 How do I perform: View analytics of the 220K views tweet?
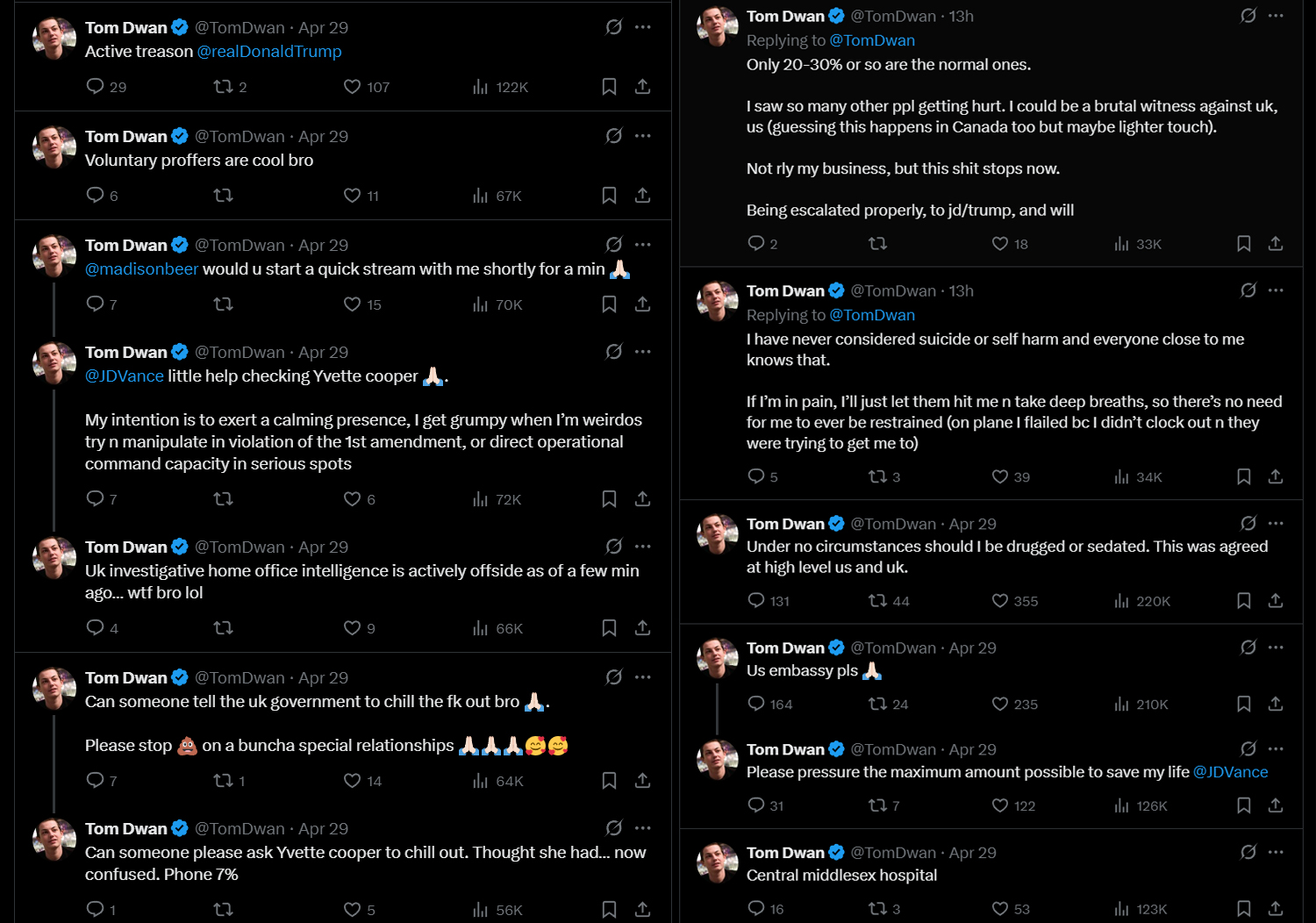click(1121, 601)
